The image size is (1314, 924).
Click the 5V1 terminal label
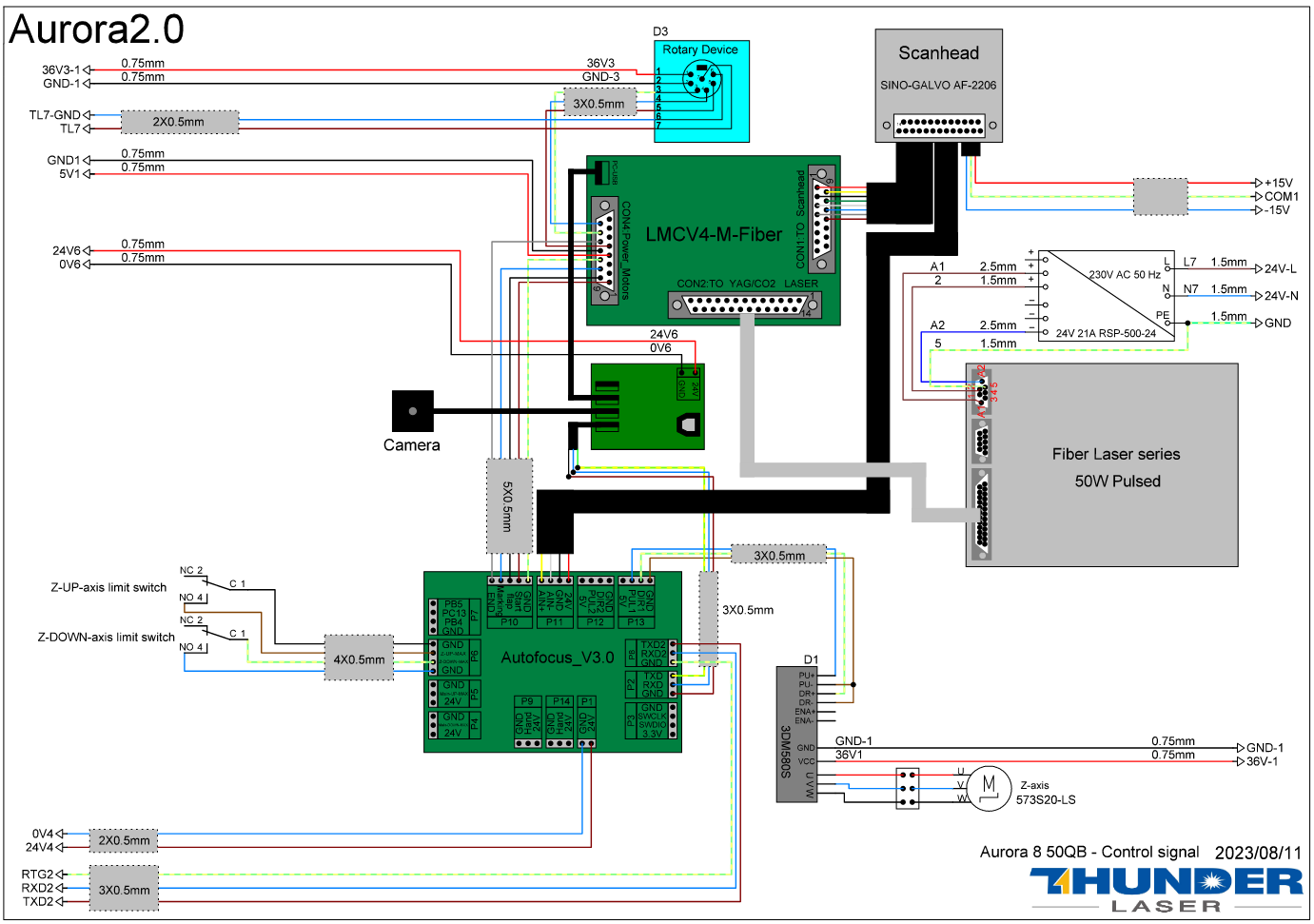coord(69,174)
